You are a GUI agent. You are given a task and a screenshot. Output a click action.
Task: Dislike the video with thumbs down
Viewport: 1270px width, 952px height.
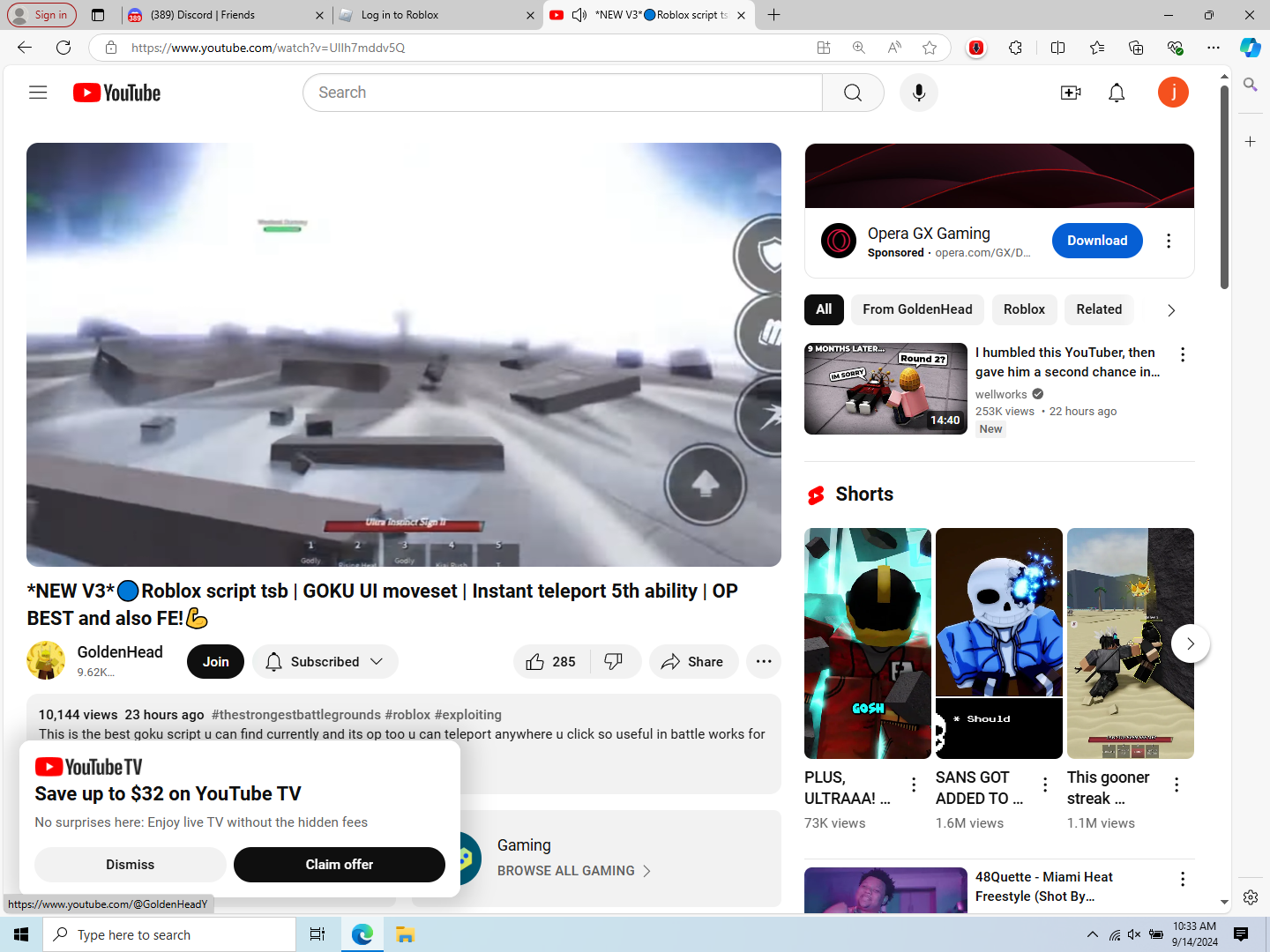(613, 662)
